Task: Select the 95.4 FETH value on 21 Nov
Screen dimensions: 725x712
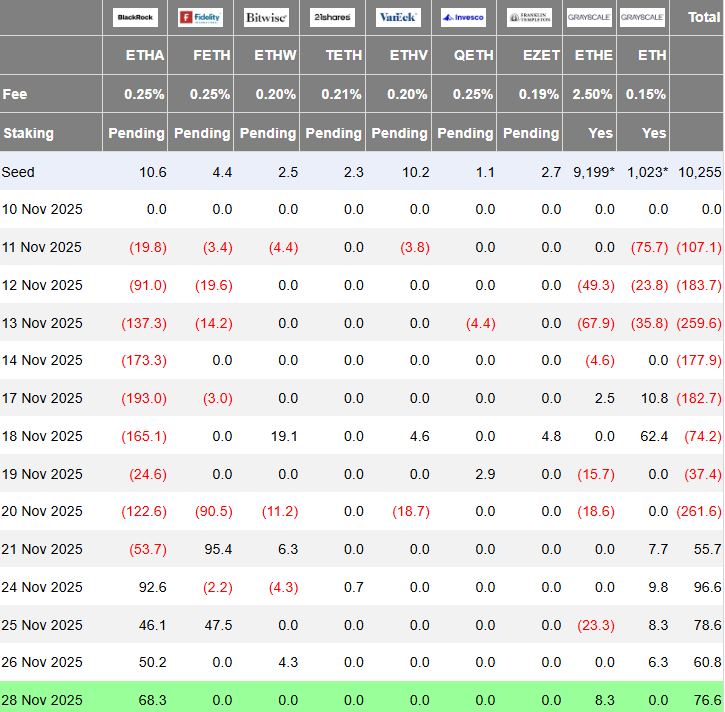Action: (216, 549)
